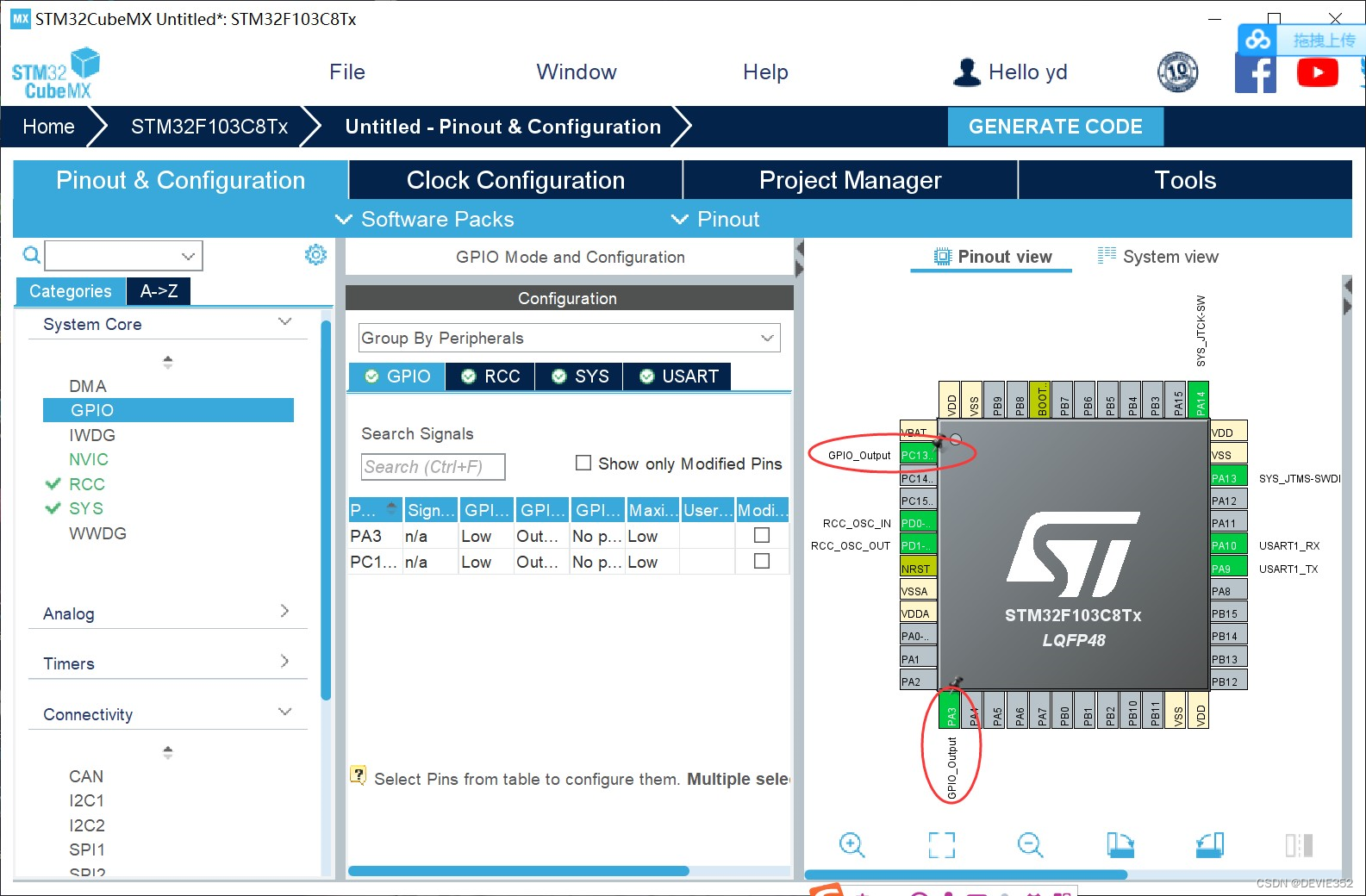Select the PA3 row in GPIO table

569,536
